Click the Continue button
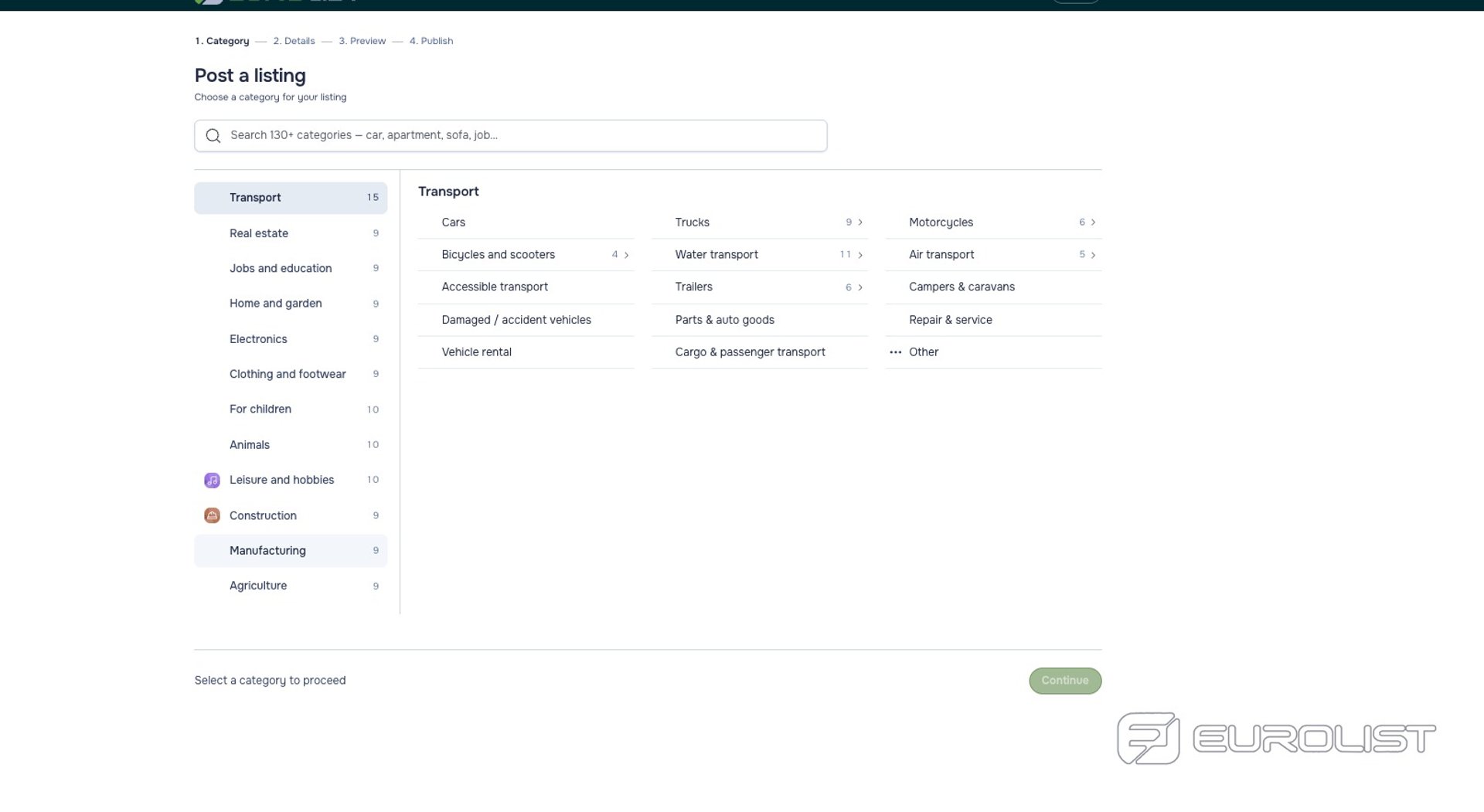 pos(1065,681)
